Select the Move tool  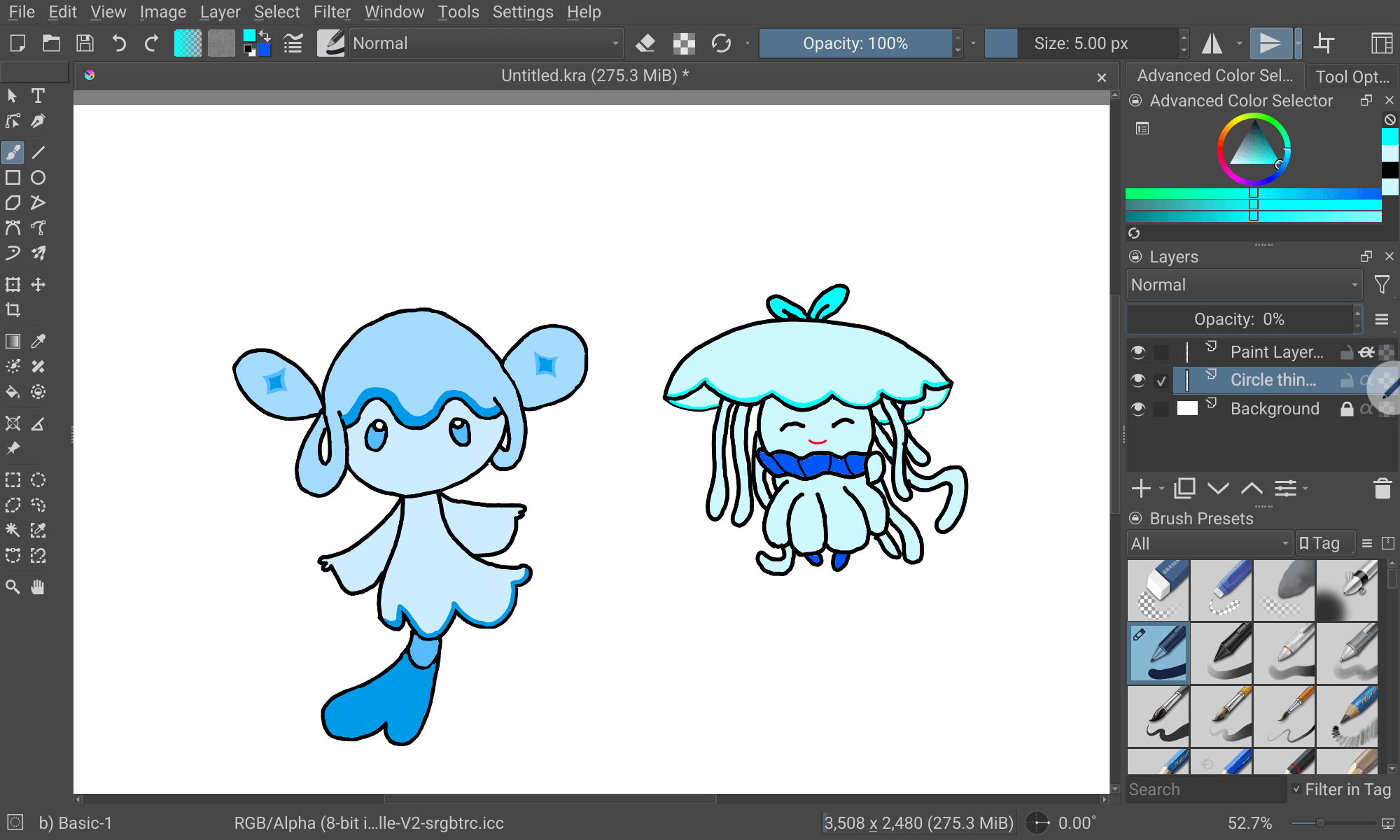[38, 285]
